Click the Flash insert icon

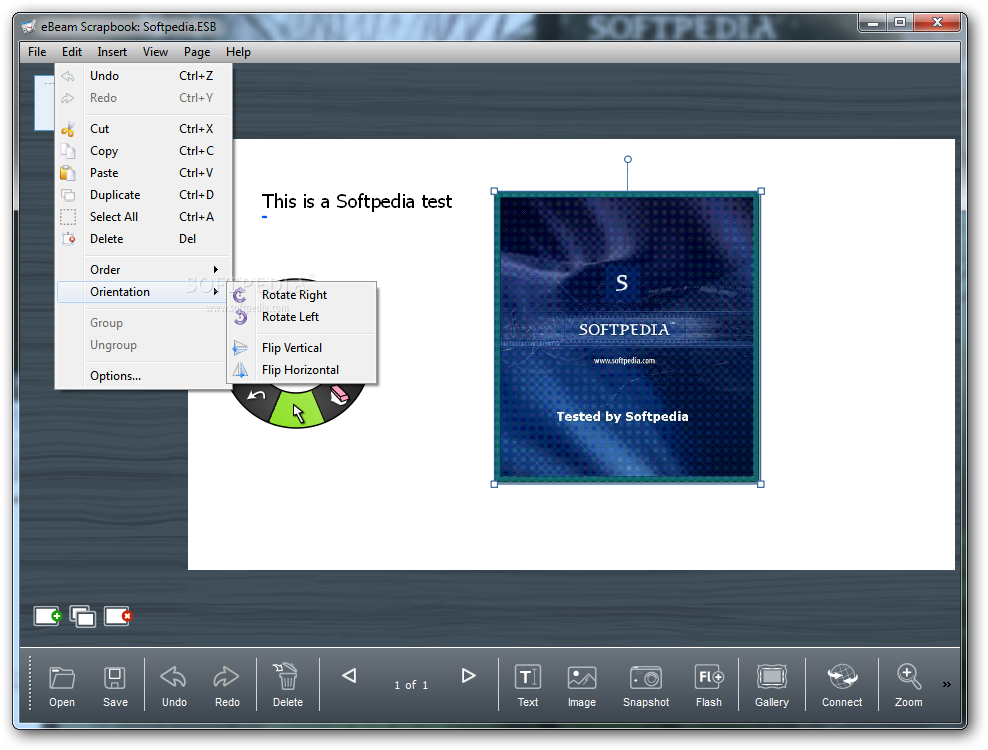point(709,678)
